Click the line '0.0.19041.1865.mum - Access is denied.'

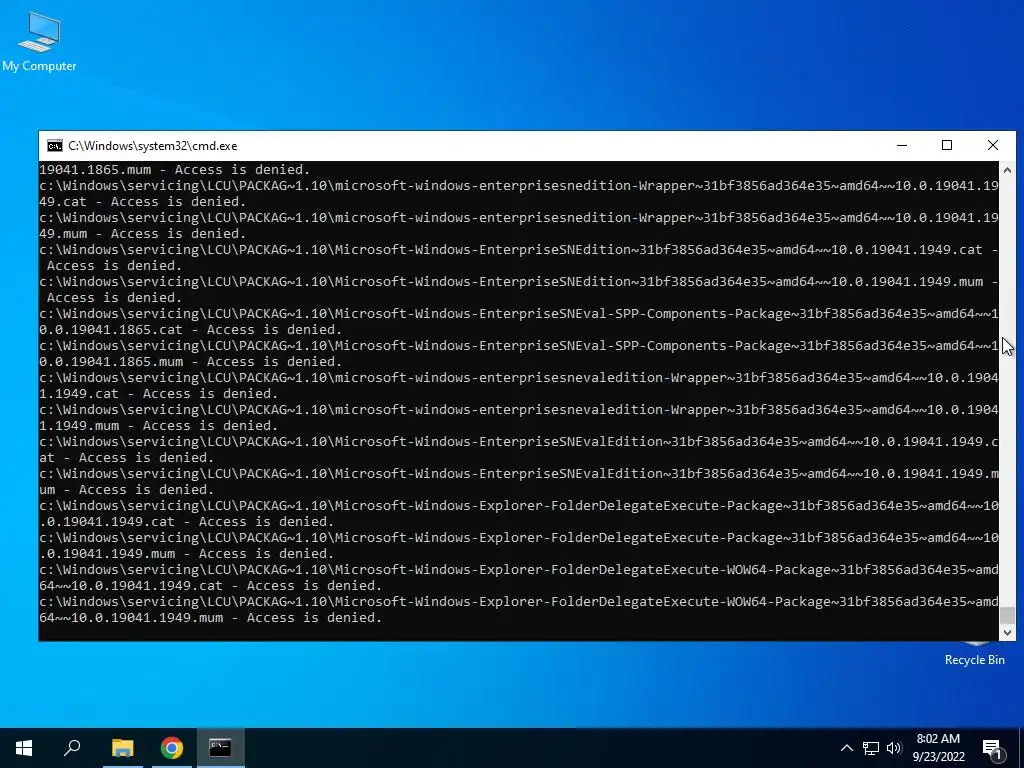[191, 362]
